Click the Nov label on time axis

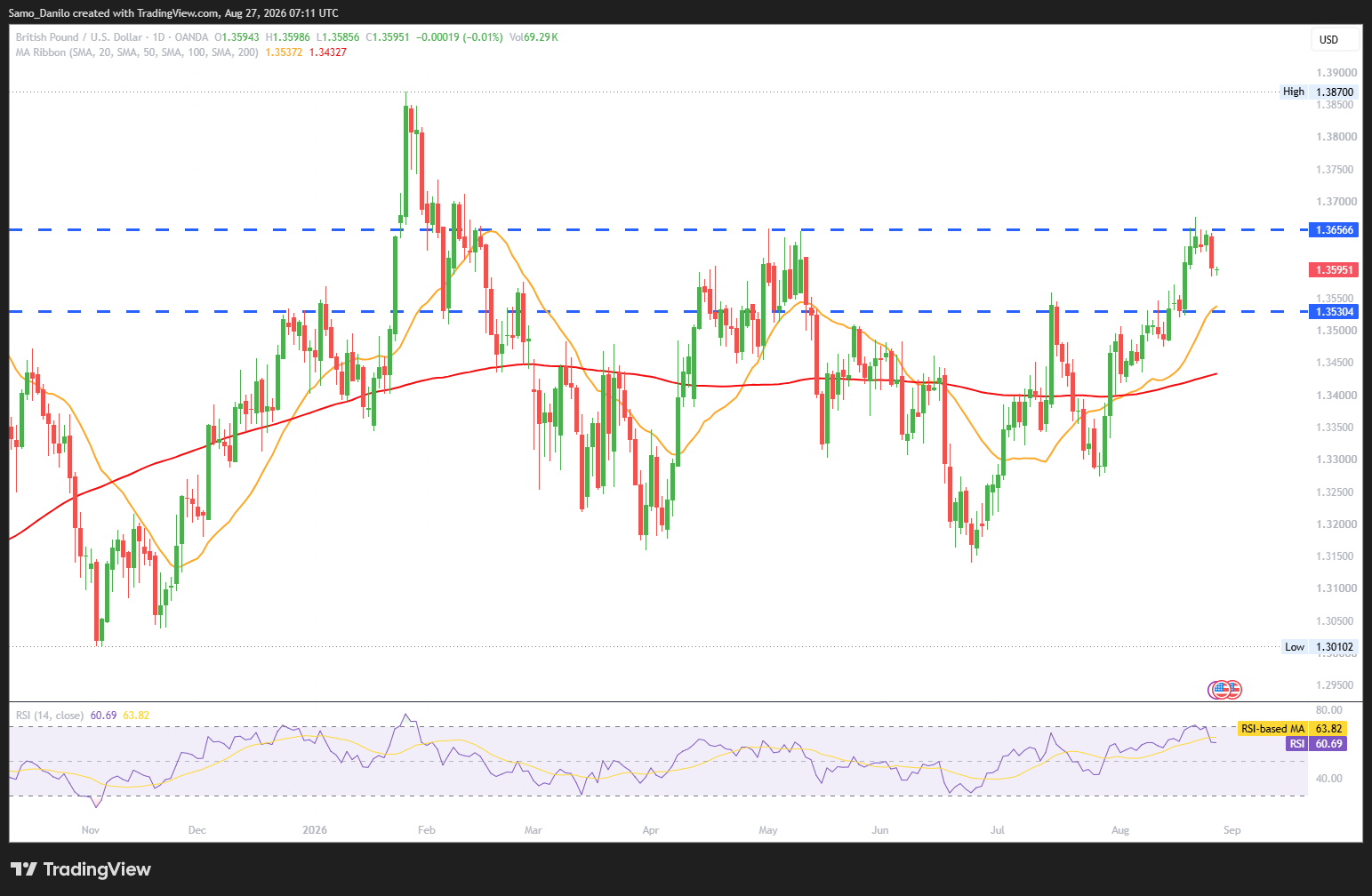click(90, 830)
